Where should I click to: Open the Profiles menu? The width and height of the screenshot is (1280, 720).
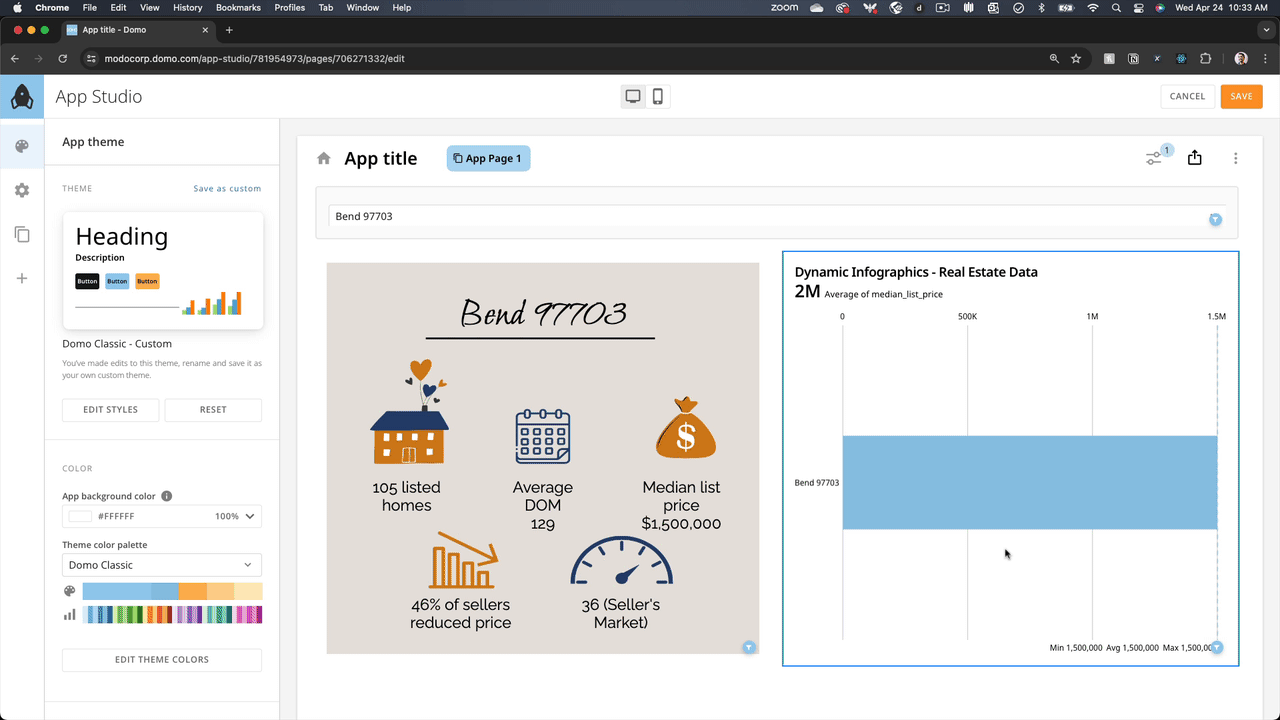tap(290, 7)
